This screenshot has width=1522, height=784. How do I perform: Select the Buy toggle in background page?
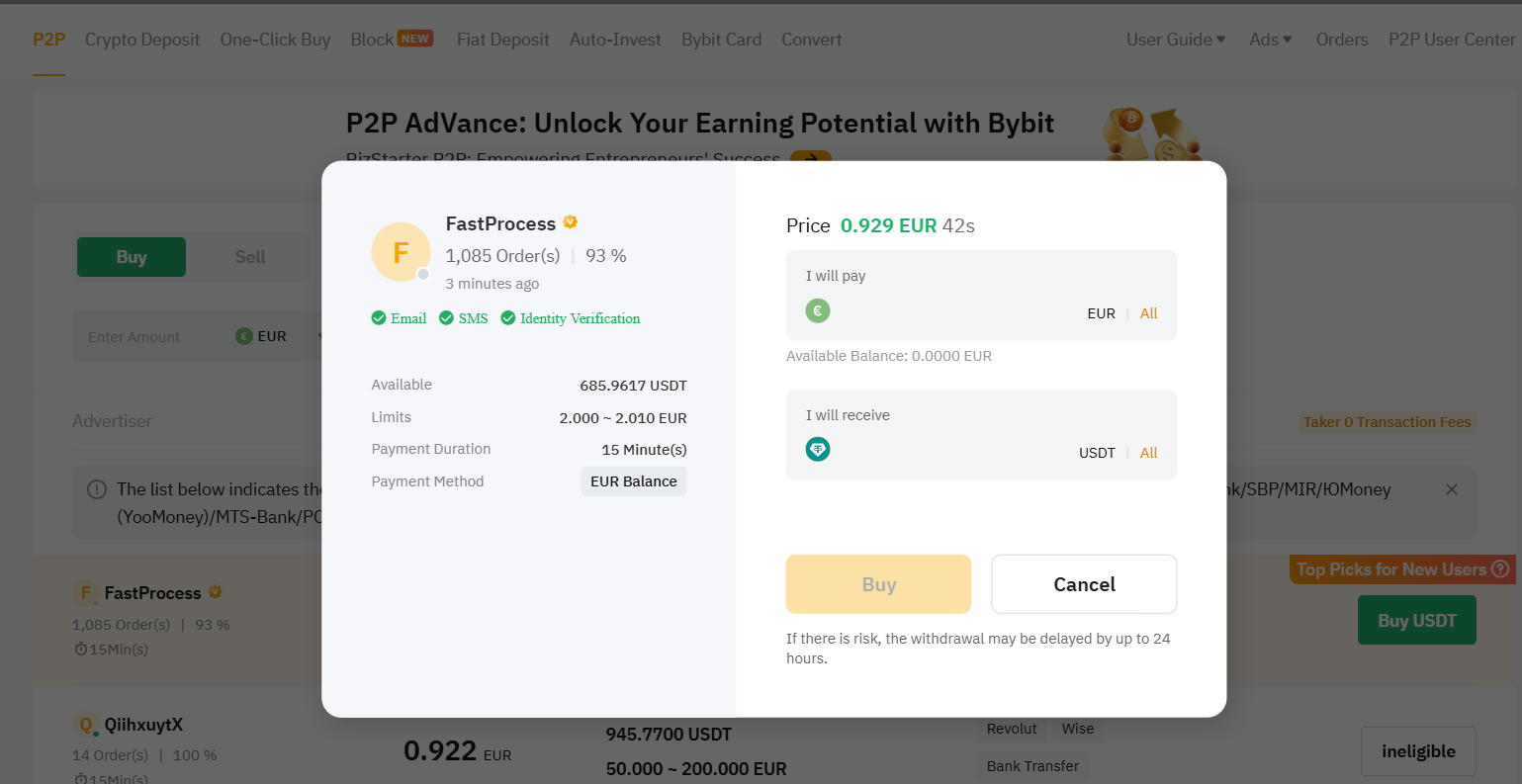point(132,257)
